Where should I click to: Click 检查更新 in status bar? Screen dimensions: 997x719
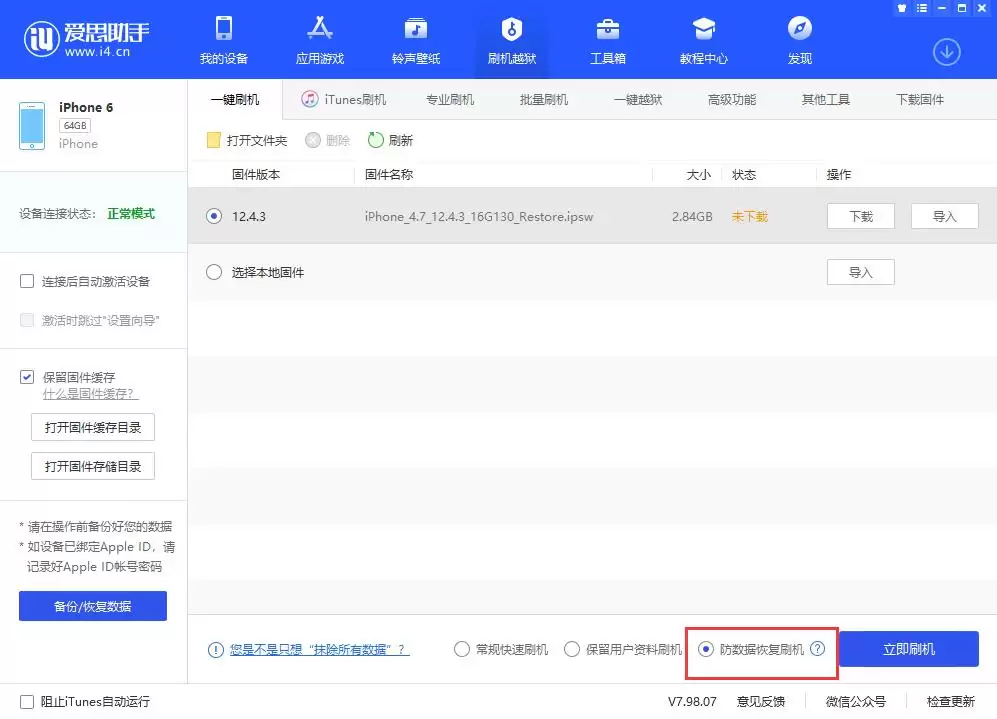click(951, 701)
